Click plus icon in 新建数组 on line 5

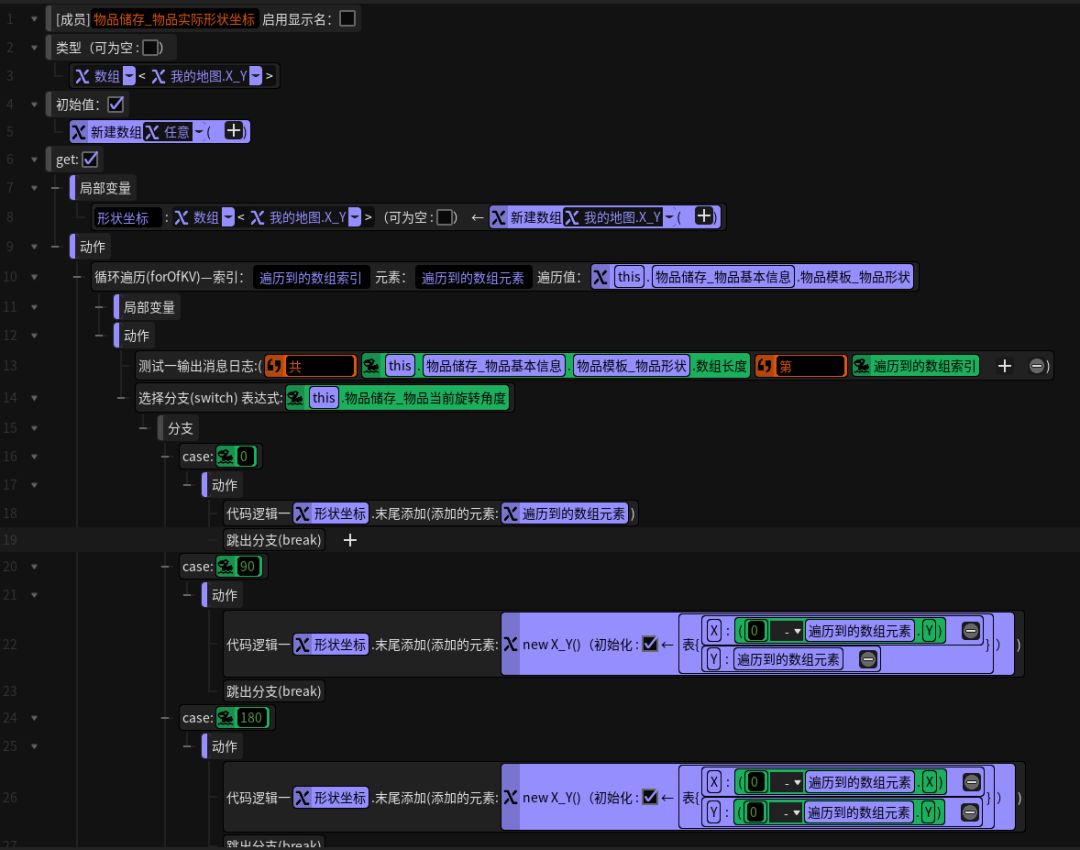[x=234, y=131]
